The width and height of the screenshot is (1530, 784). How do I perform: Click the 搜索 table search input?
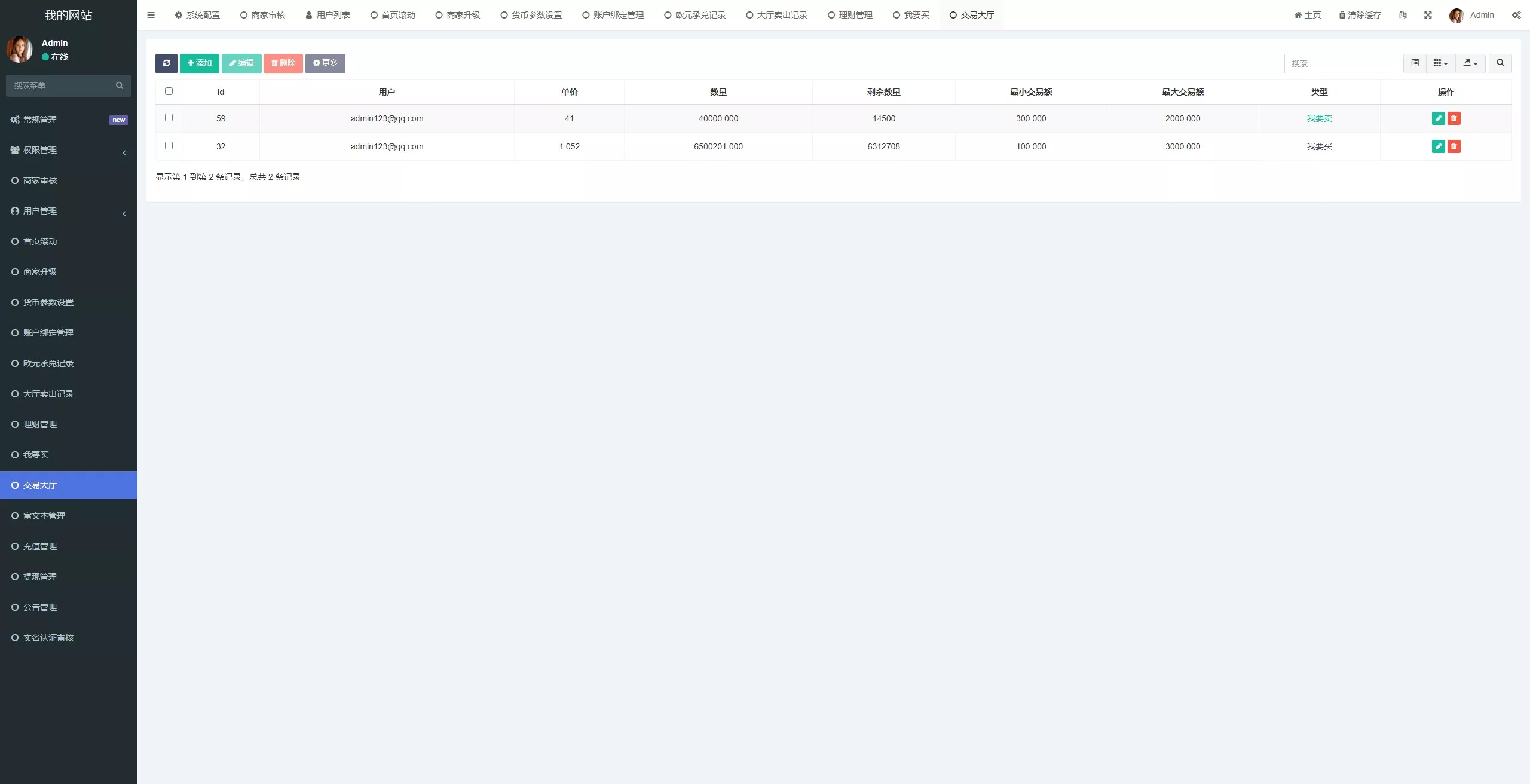[1342, 63]
